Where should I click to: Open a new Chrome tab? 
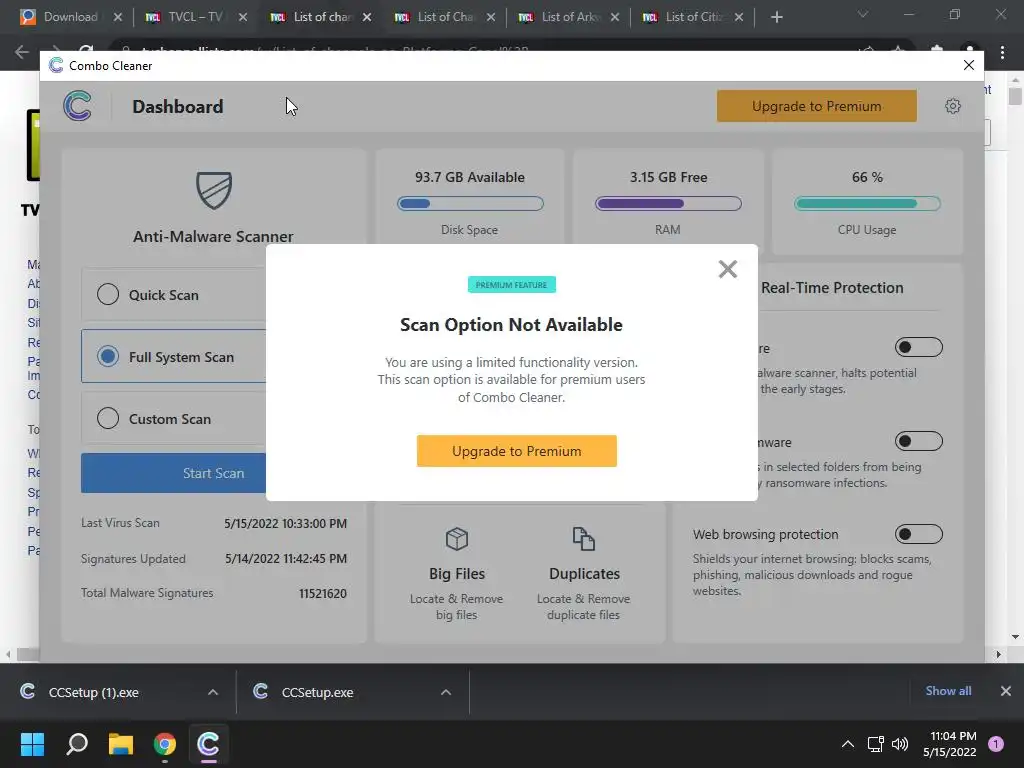coord(776,17)
